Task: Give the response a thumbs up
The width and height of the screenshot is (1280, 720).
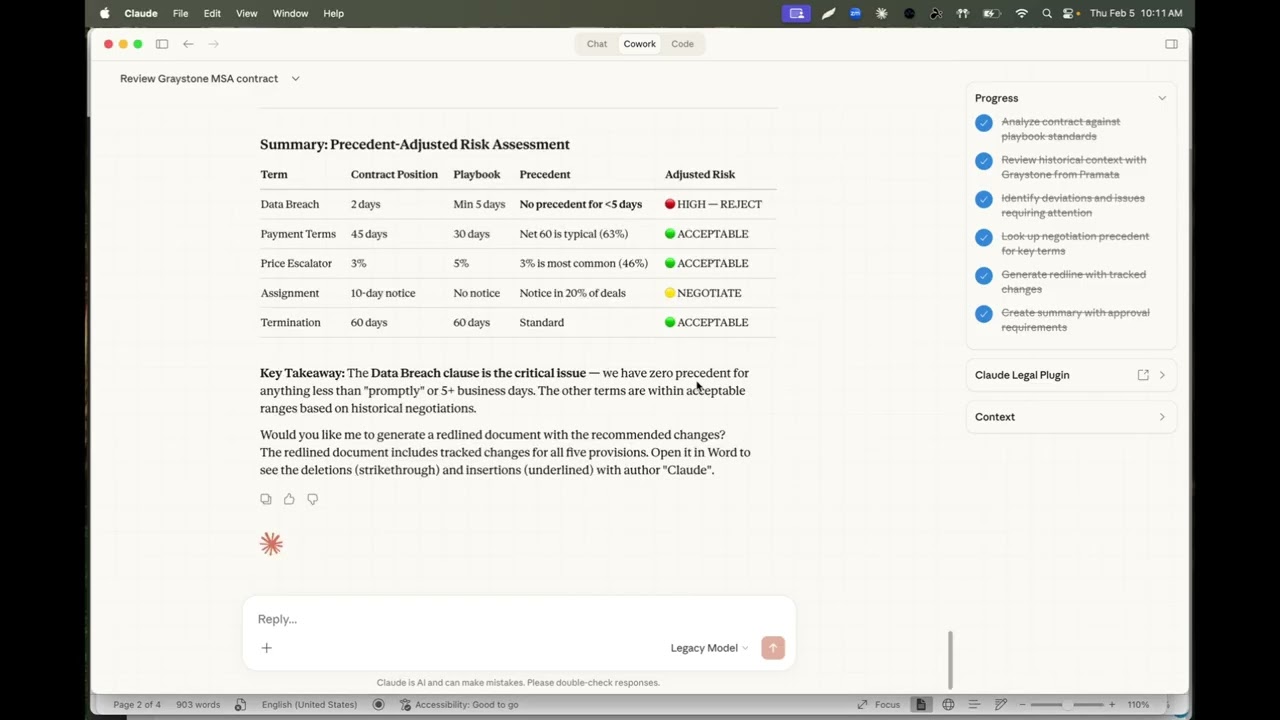Action: (x=289, y=499)
